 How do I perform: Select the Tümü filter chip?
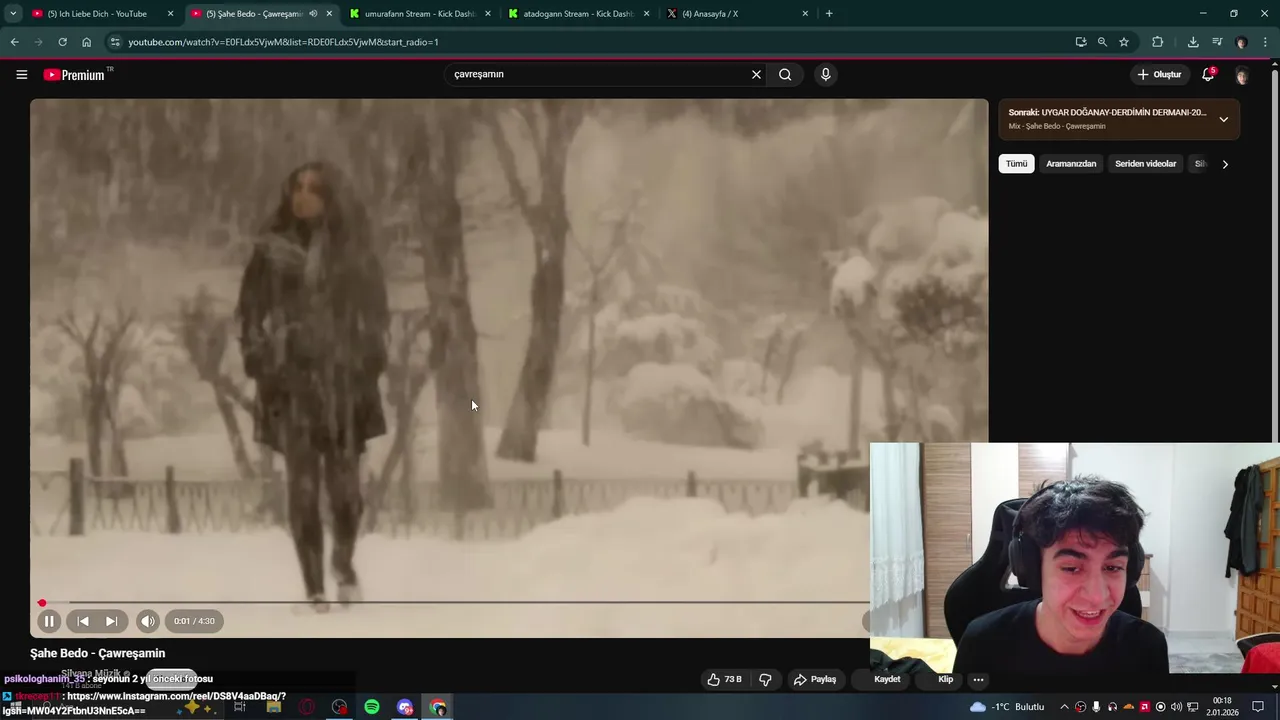[1016, 164]
